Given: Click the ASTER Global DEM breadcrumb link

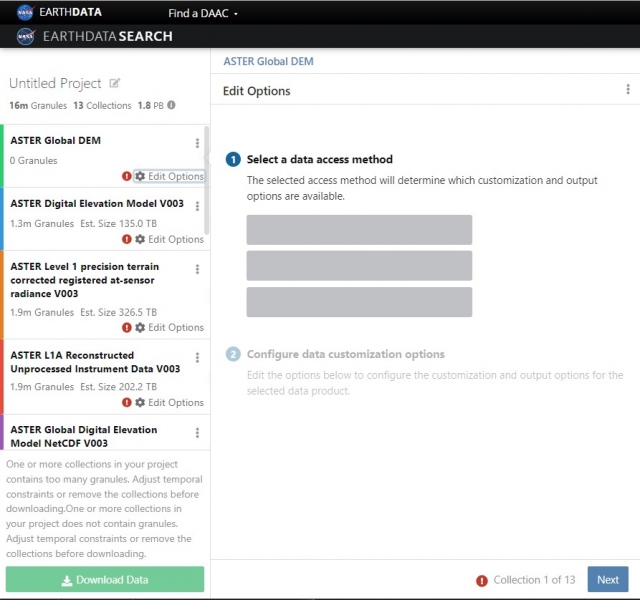Looking at the screenshot, I should pos(268,61).
